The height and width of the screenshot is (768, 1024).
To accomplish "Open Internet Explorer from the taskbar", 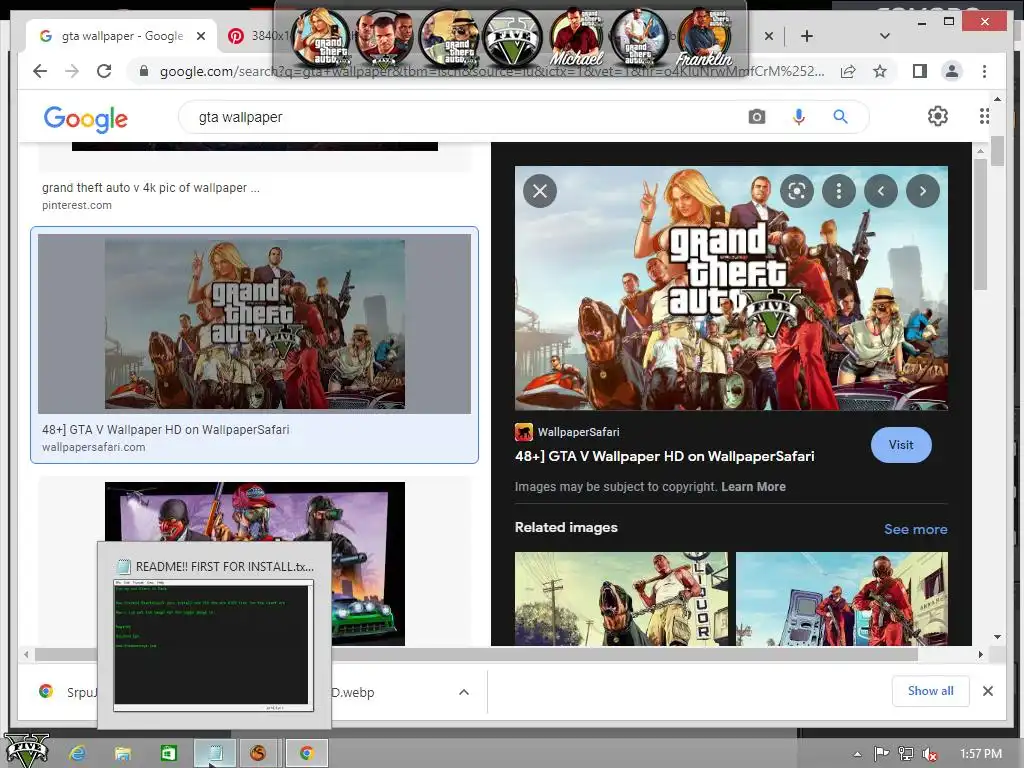I will click(78, 754).
